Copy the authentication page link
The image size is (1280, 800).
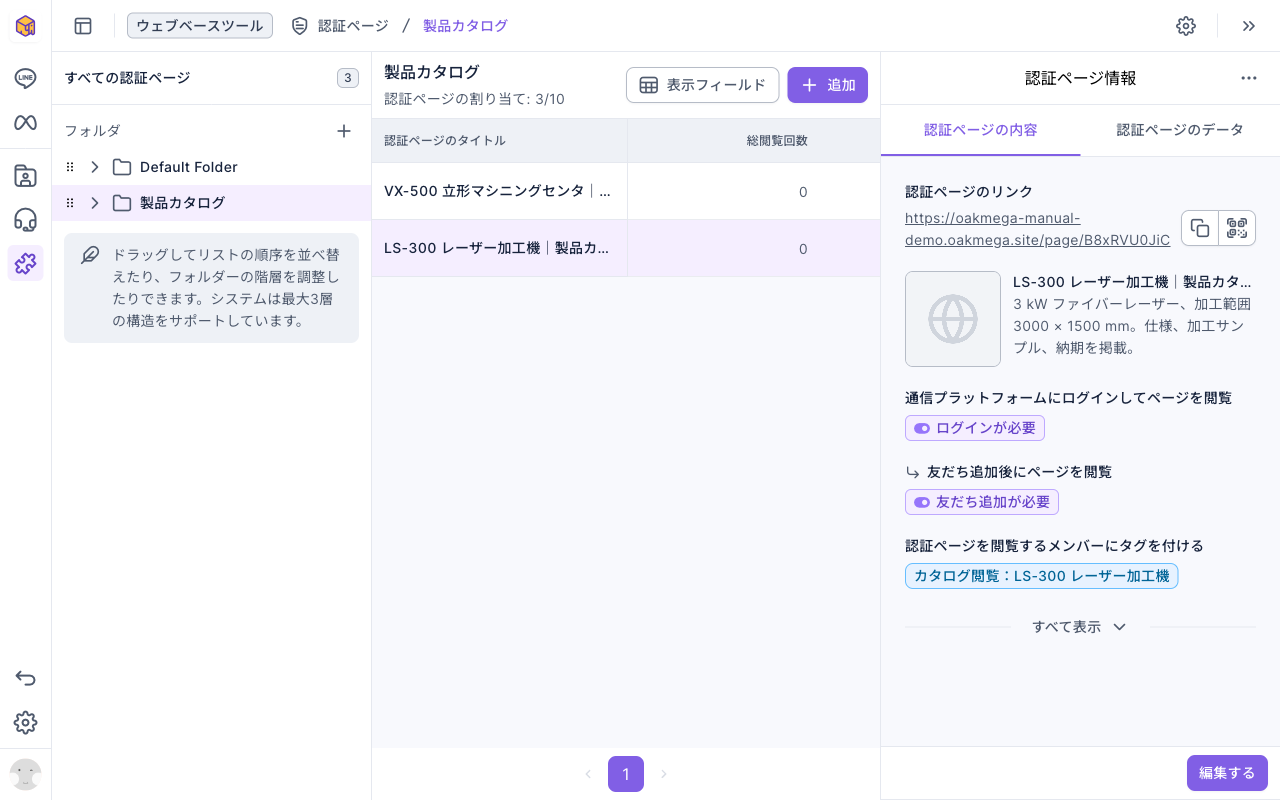click(x=1200, y=228)
